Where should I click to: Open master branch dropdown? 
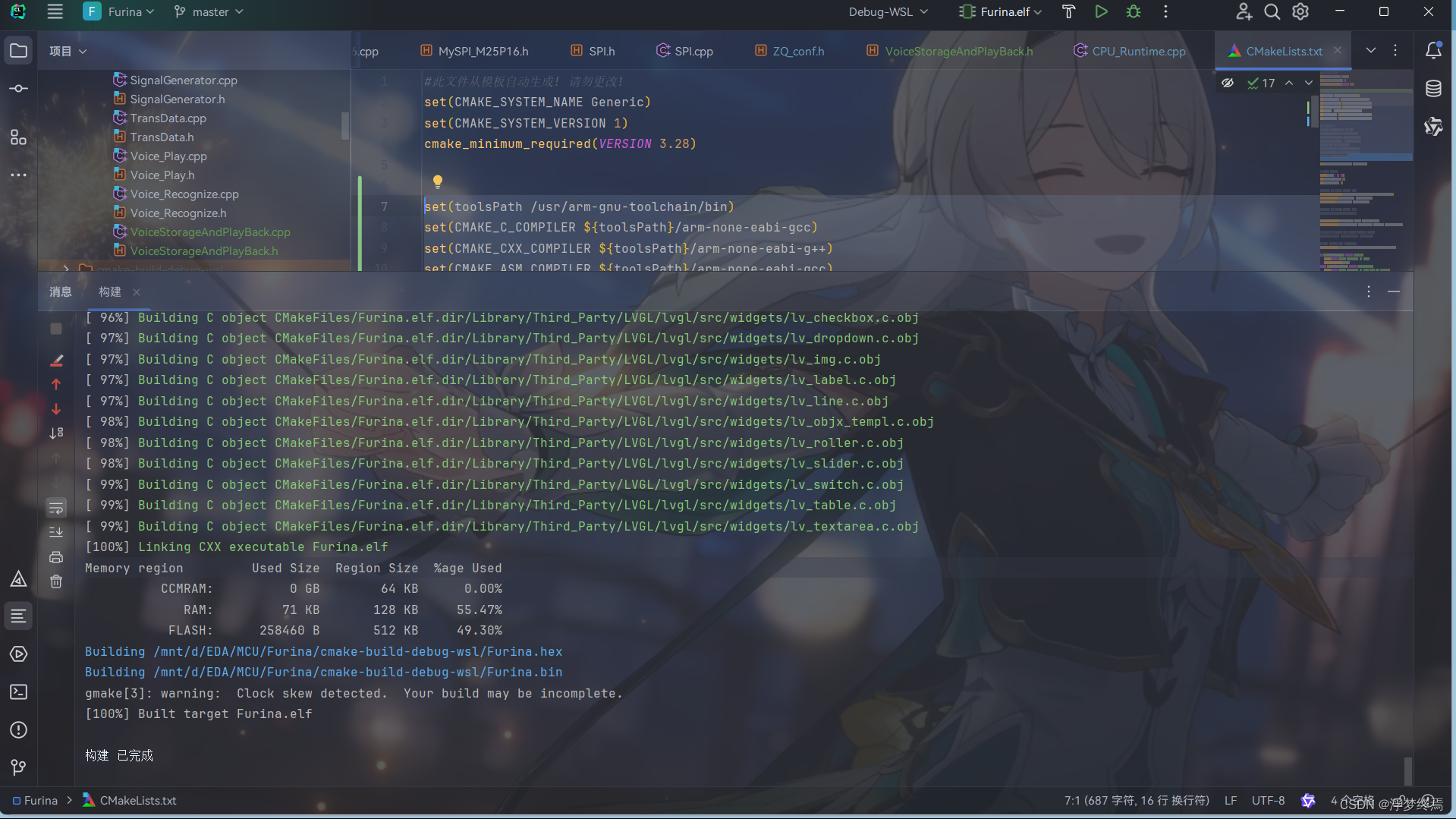(209, 11)
